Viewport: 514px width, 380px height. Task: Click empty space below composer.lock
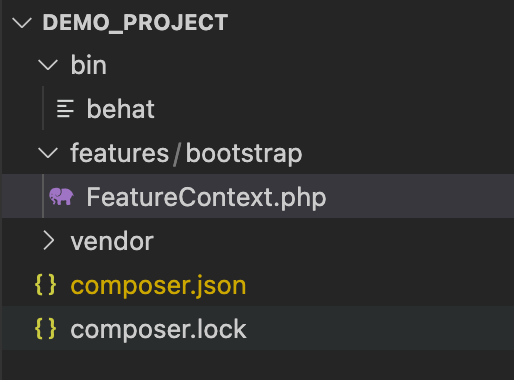257,365
